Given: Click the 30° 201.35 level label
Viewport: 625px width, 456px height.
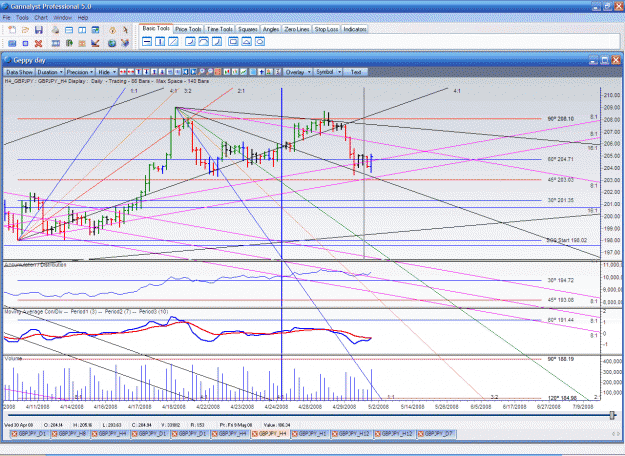Looking at the screenshot, I should point(560,200).
